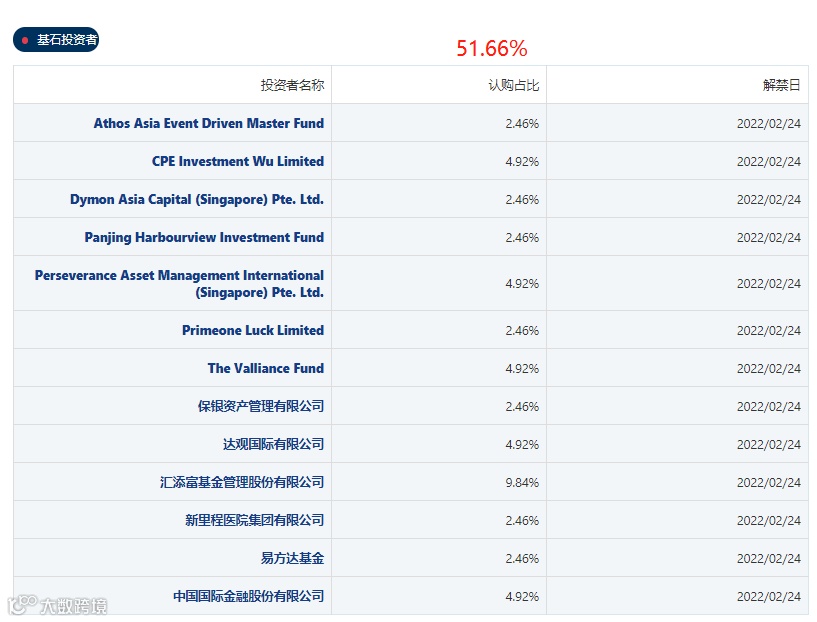The height and width of the screenshot is (622, 817).
Task: Open 保银资产管理有限公司 link
Action: pos(261,406)
